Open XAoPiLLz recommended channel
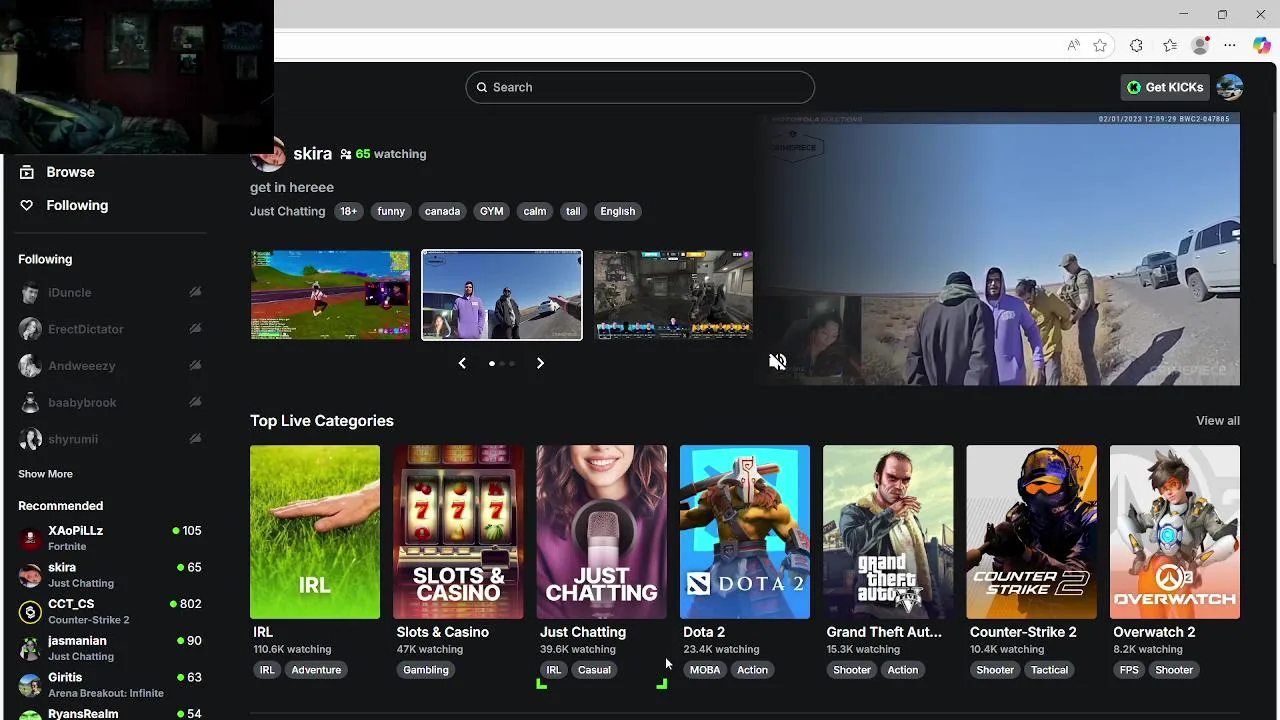Viewport: 1280px width, 720px height. click(111, 538)
